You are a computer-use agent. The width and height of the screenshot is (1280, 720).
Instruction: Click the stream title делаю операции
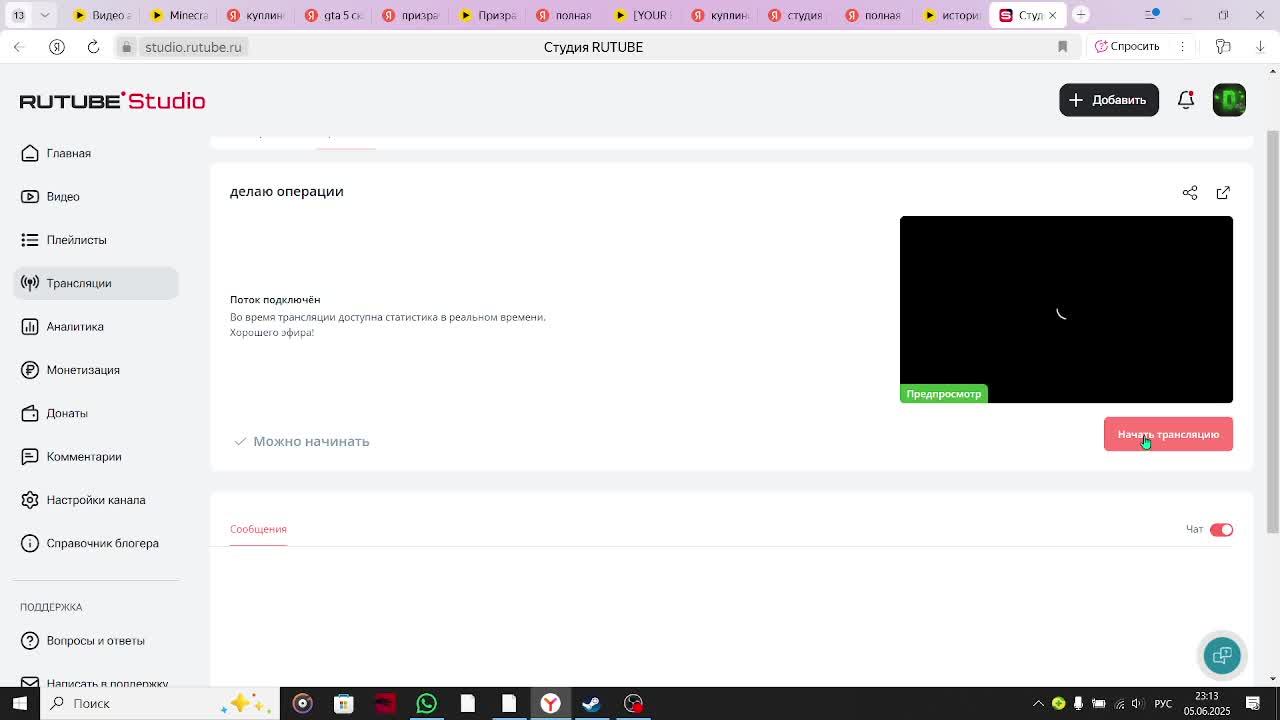[x=287, y=191]
